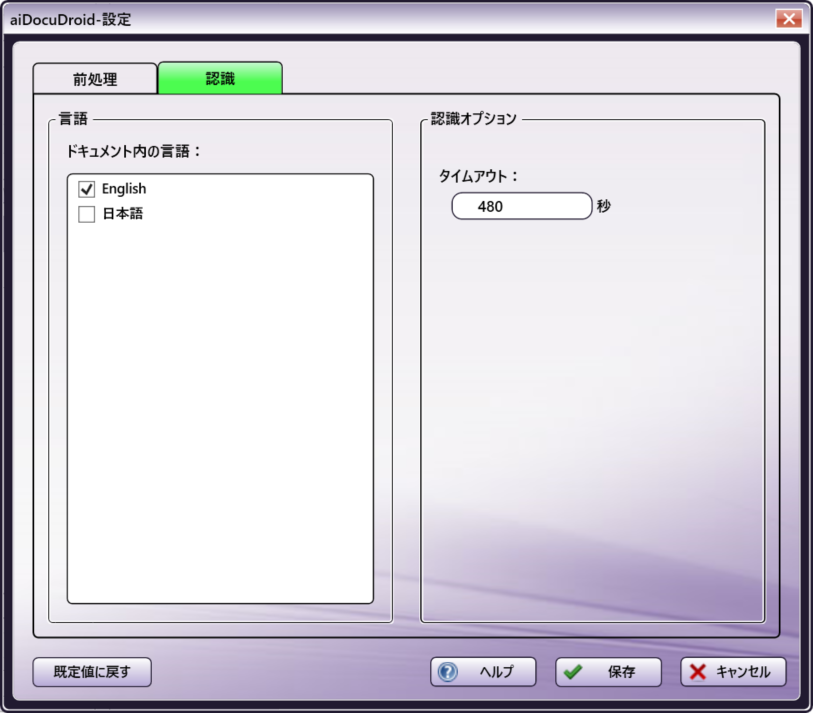The height and width of the screenshot is (713, 813).
Task: Click the 既定値に戻す button
Action: click(92, 672)
